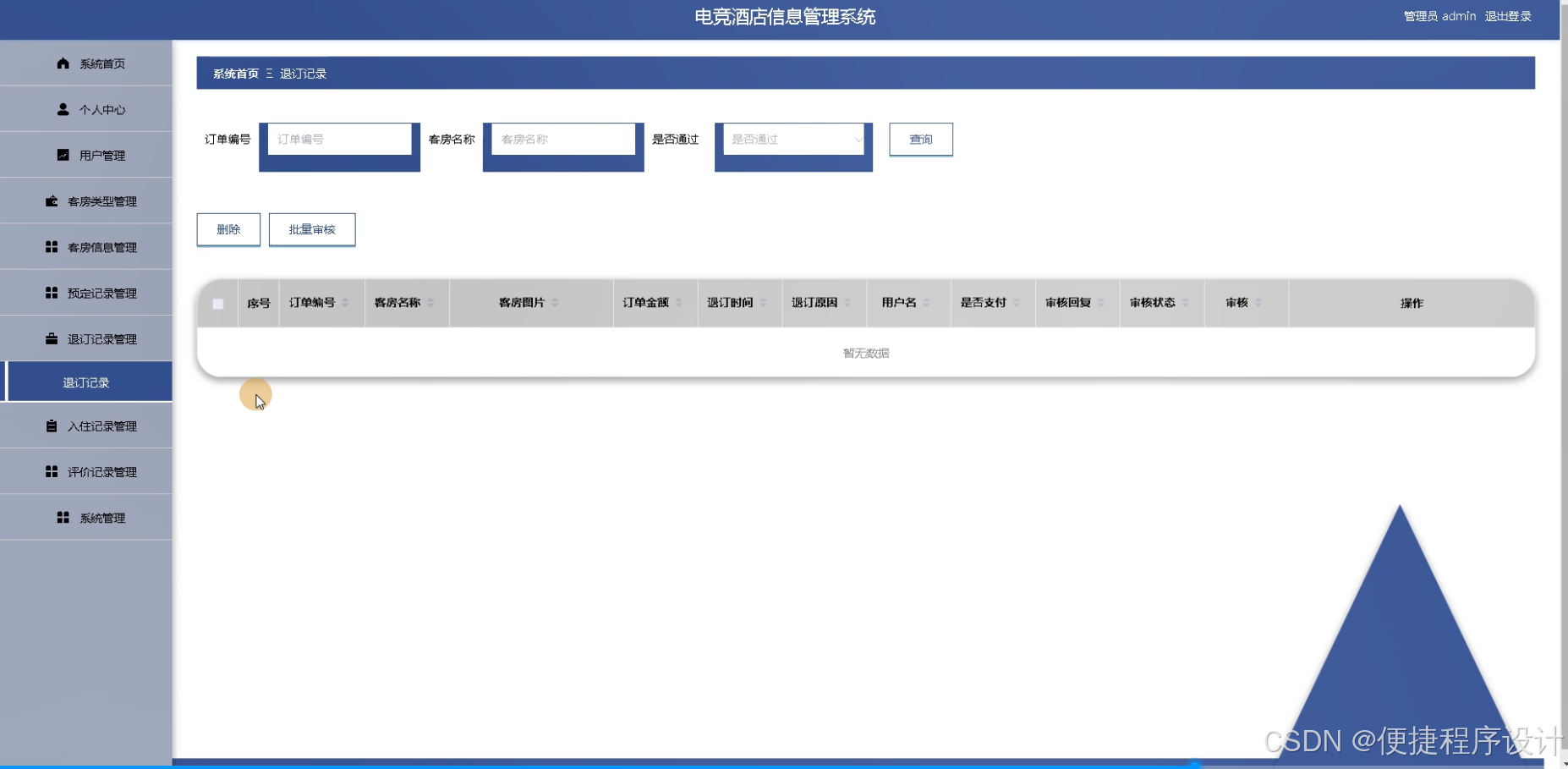This screenshot has height=769, width=1568.
Task: Toggle the select-all checkbox in table header
Action: 218,304
